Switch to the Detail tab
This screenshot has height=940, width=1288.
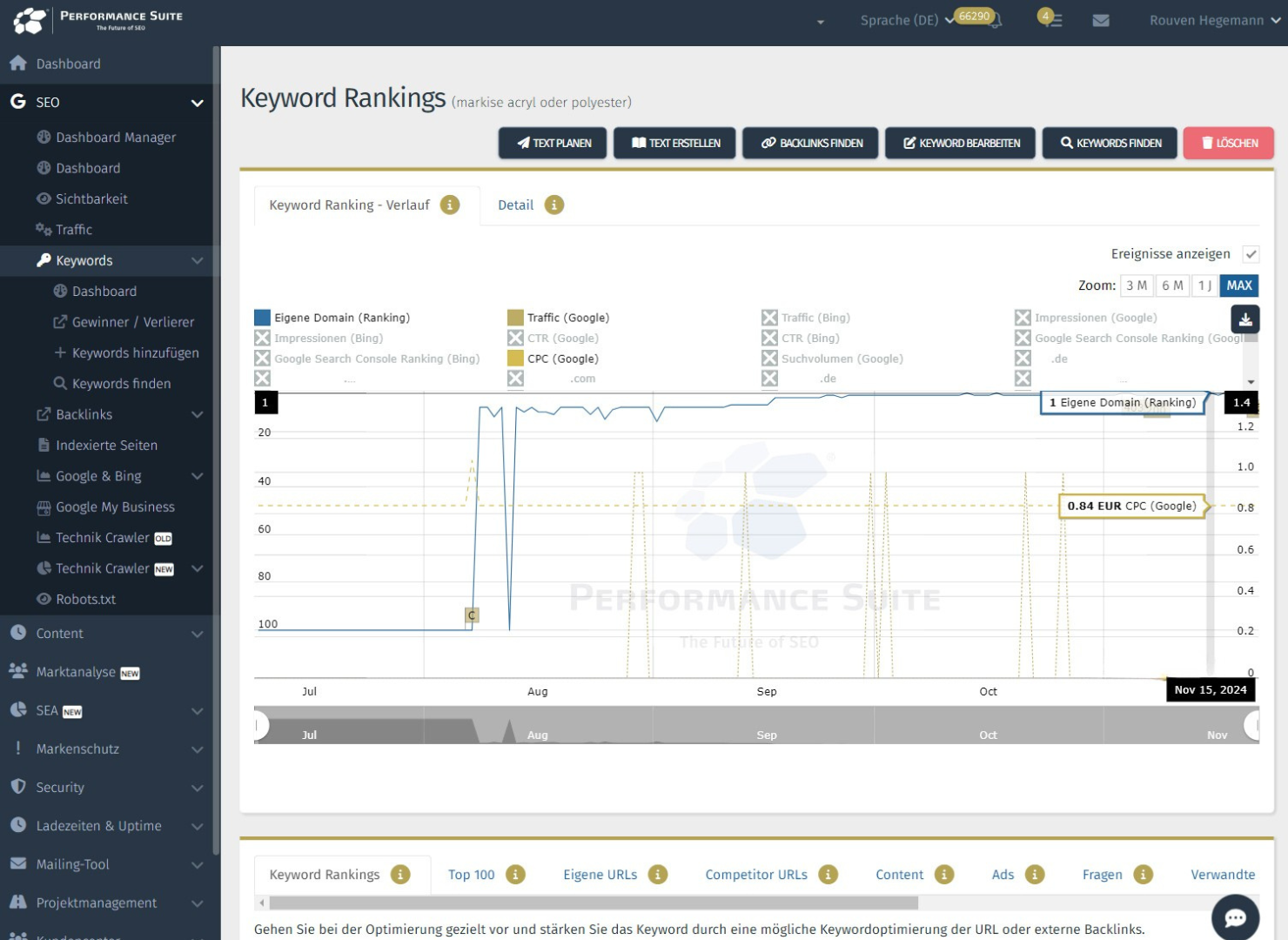pyautogui.click(x=515, y=205)
